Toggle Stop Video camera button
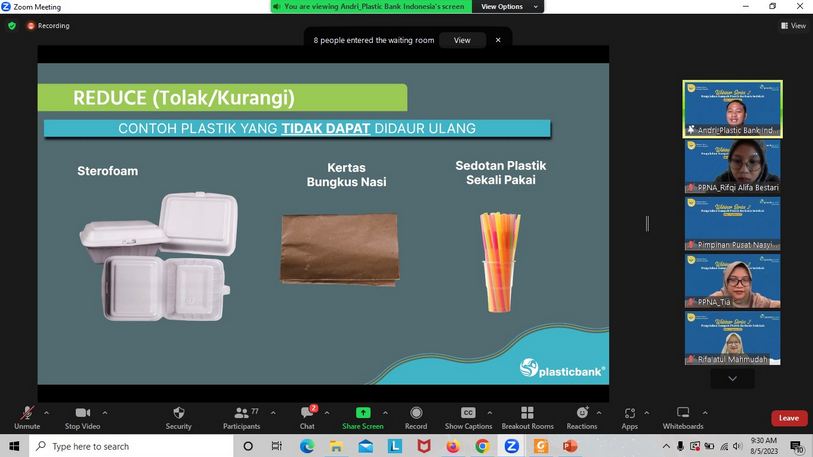 [83, 413]
